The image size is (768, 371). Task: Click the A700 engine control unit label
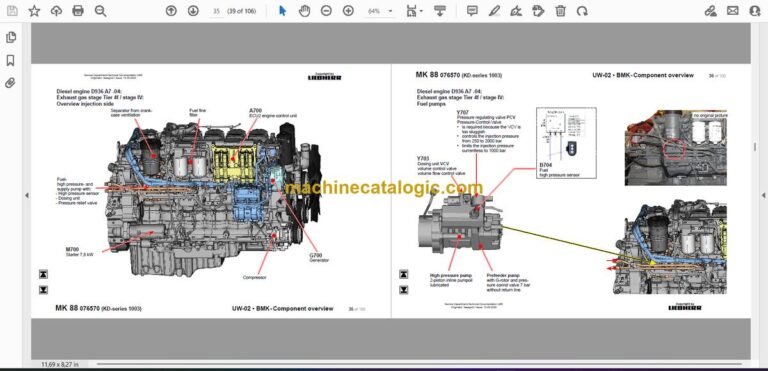[273, 113]
